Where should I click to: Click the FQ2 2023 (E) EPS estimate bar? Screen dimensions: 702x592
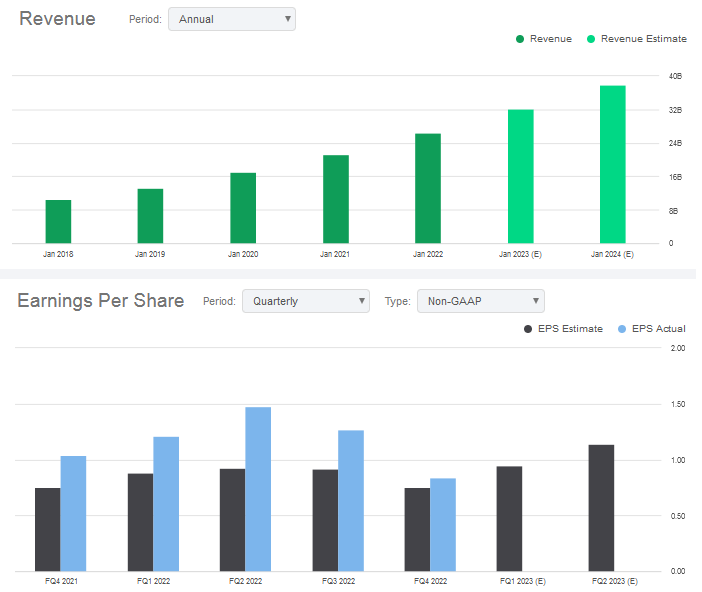pos(601,508)
